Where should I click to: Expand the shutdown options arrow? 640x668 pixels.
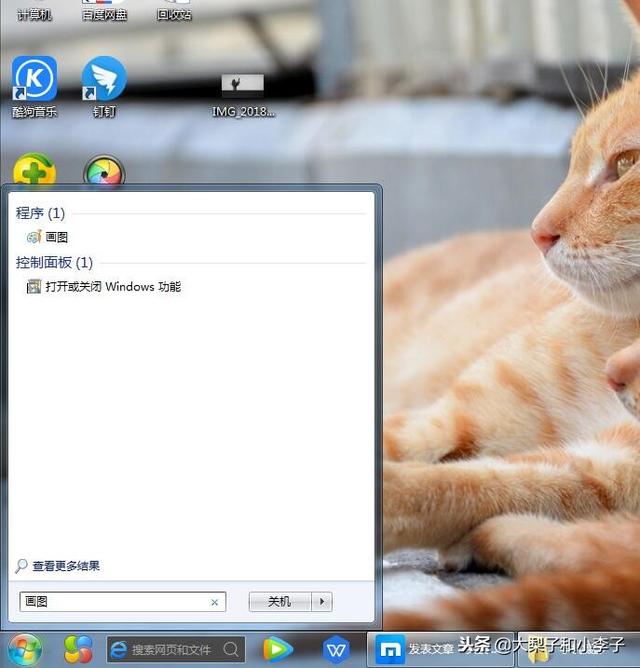(x=321, y=601)
